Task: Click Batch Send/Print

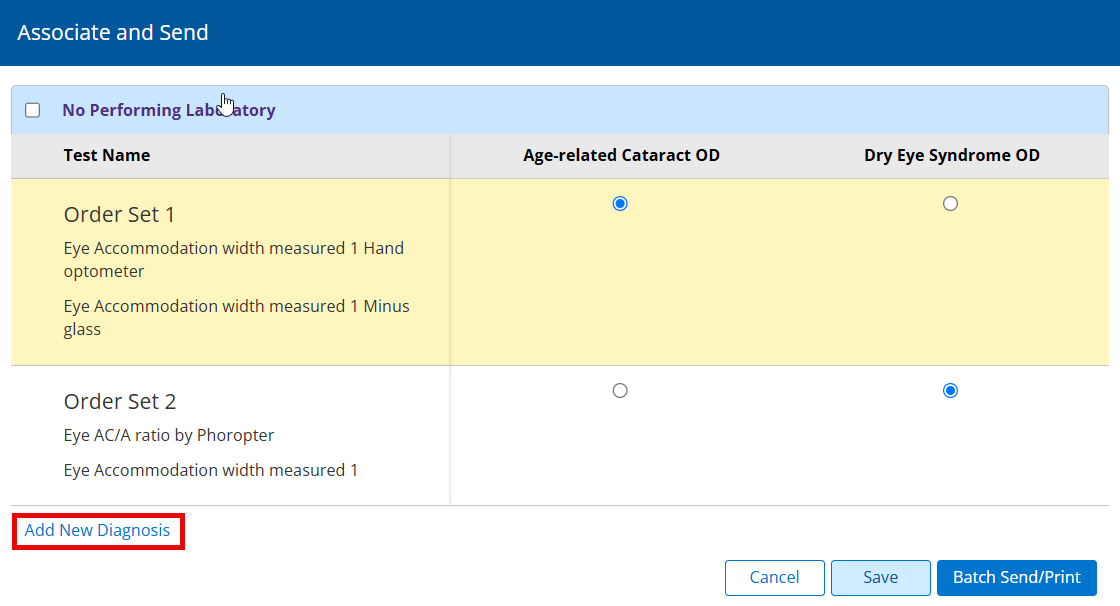Action: [1016, 577]
